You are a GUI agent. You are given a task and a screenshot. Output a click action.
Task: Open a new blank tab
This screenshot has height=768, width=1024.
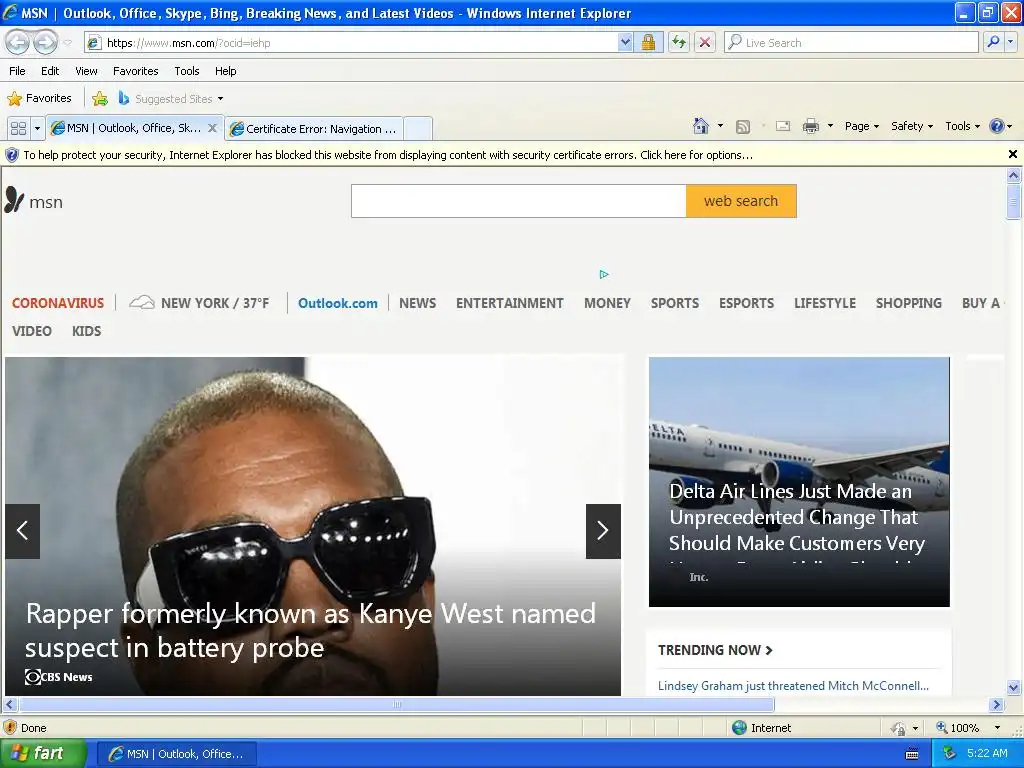point(418,129)
